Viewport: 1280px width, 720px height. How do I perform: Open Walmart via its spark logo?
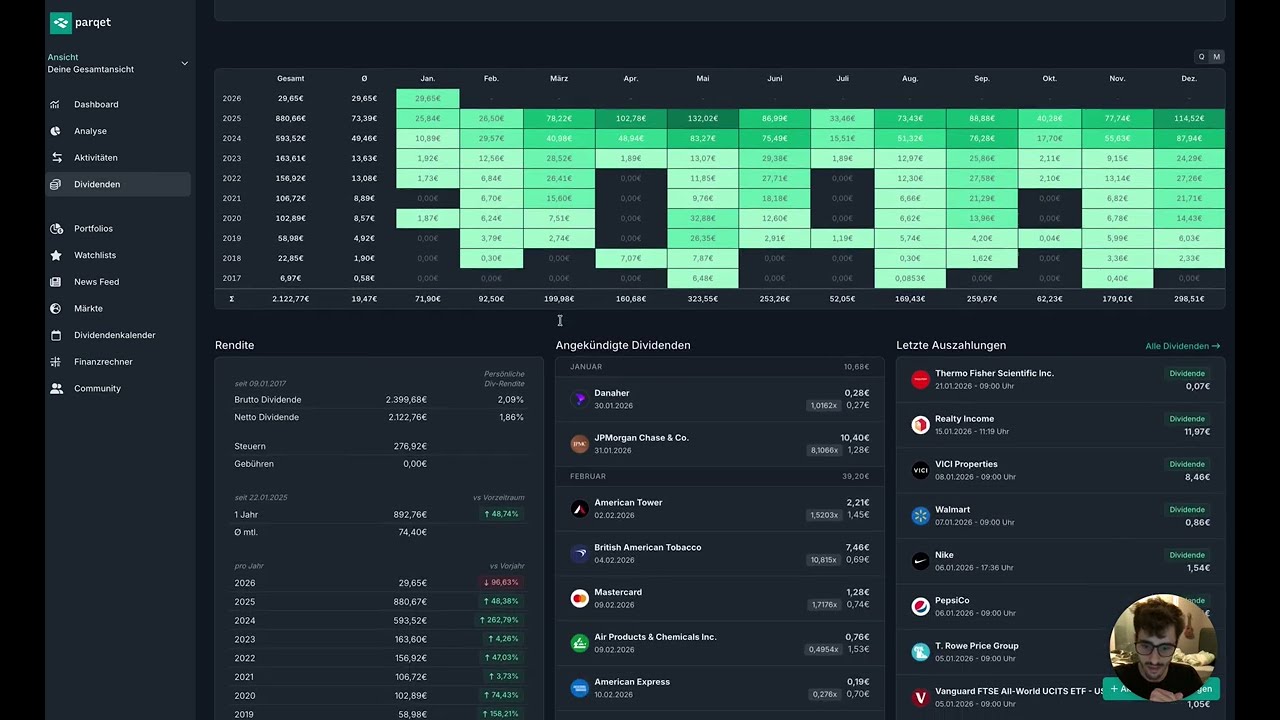coord(920,516)
